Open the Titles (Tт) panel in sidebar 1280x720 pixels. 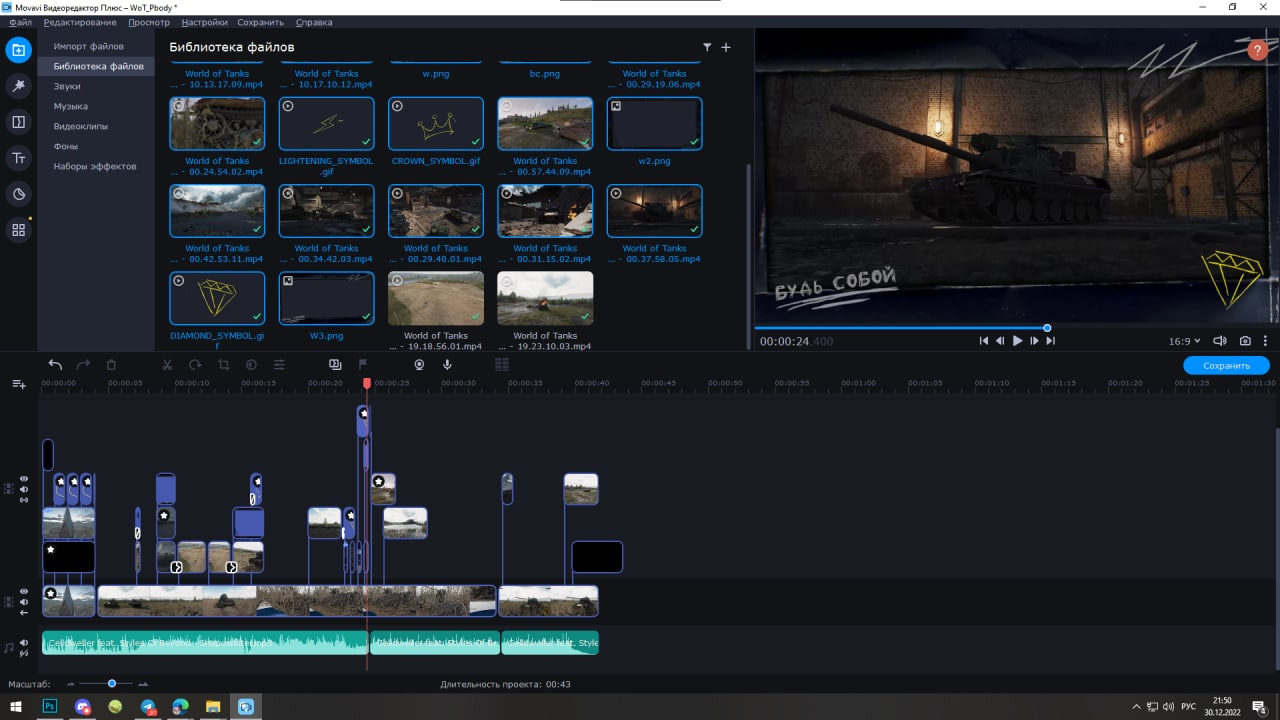tap(18, 158)
